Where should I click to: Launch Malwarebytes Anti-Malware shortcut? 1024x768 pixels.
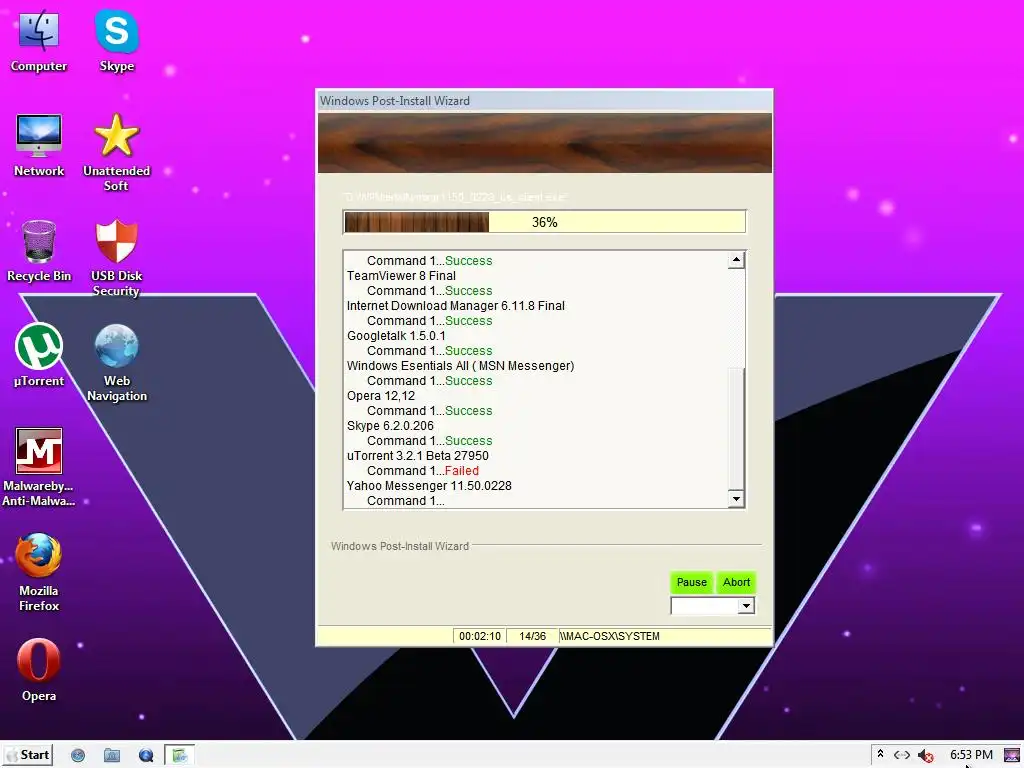[x=39, y=467]
